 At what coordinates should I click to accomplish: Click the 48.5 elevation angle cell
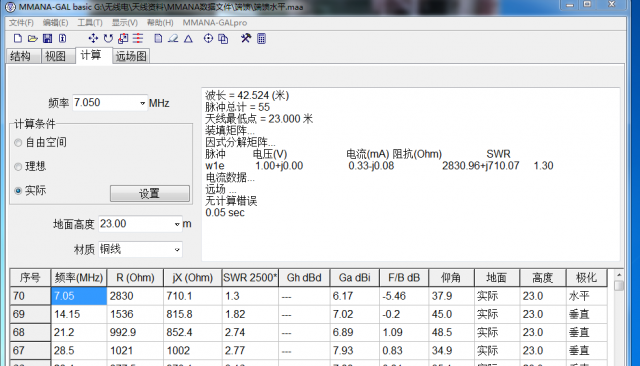[x=451, y=332]
